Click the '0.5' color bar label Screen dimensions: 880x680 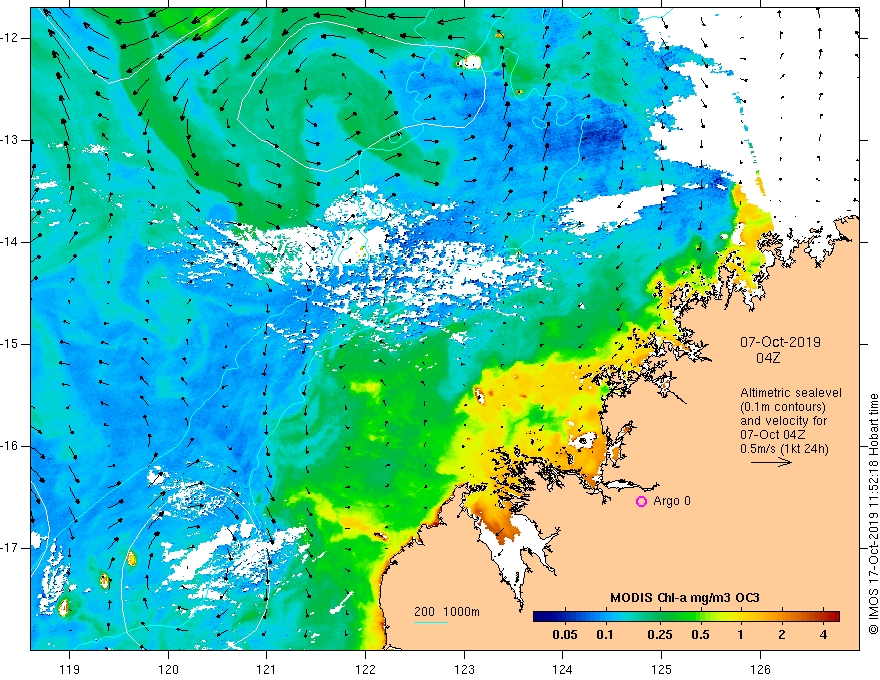click(700, 635)
